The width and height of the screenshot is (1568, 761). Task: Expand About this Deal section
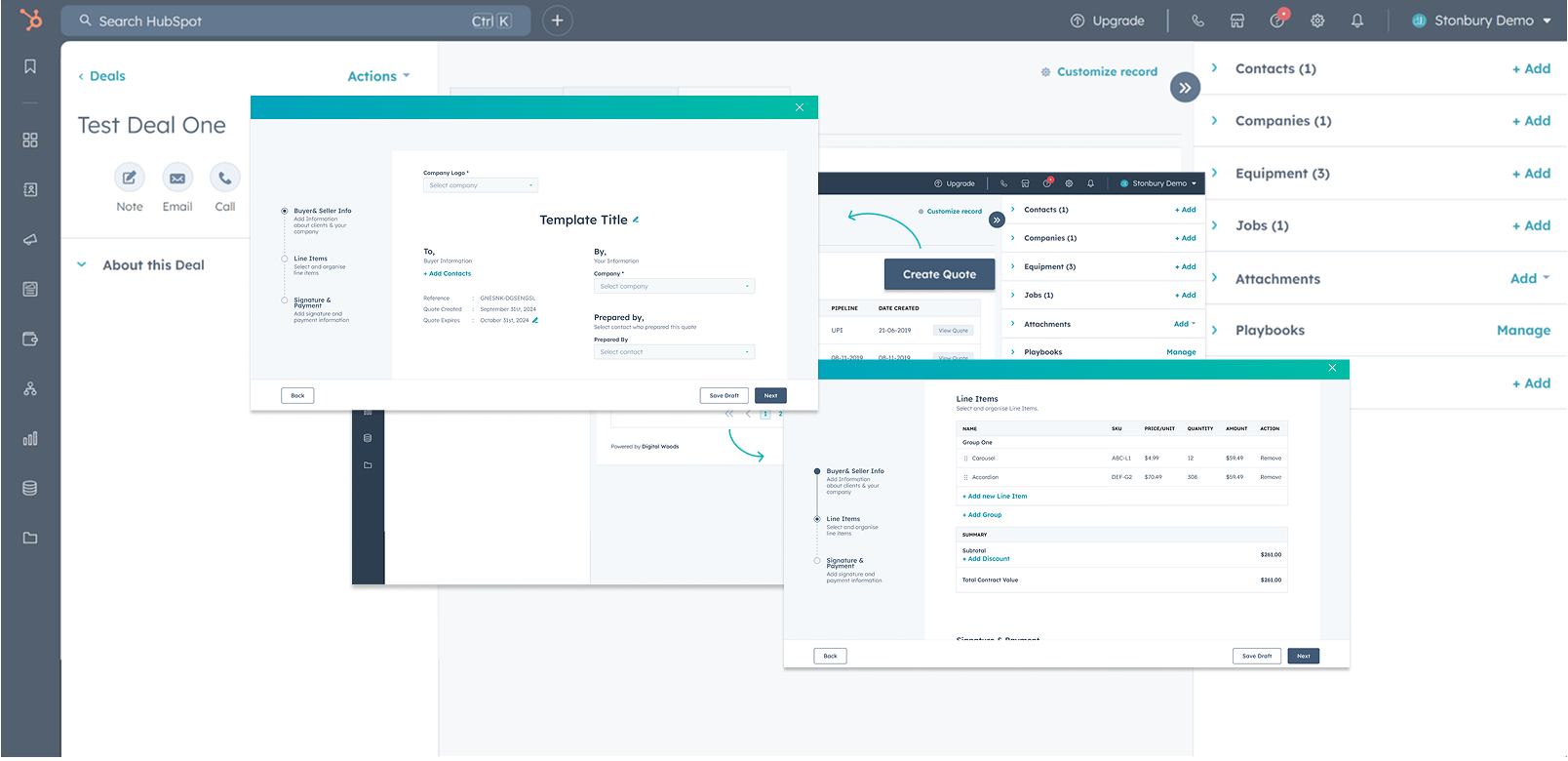coord(82,264)
